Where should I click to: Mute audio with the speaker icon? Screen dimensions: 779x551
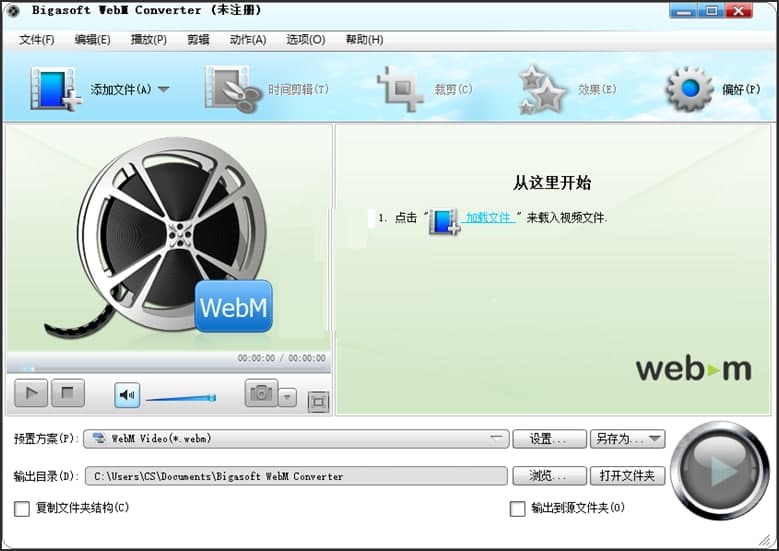pyautogui.click(x=127, y=395)
